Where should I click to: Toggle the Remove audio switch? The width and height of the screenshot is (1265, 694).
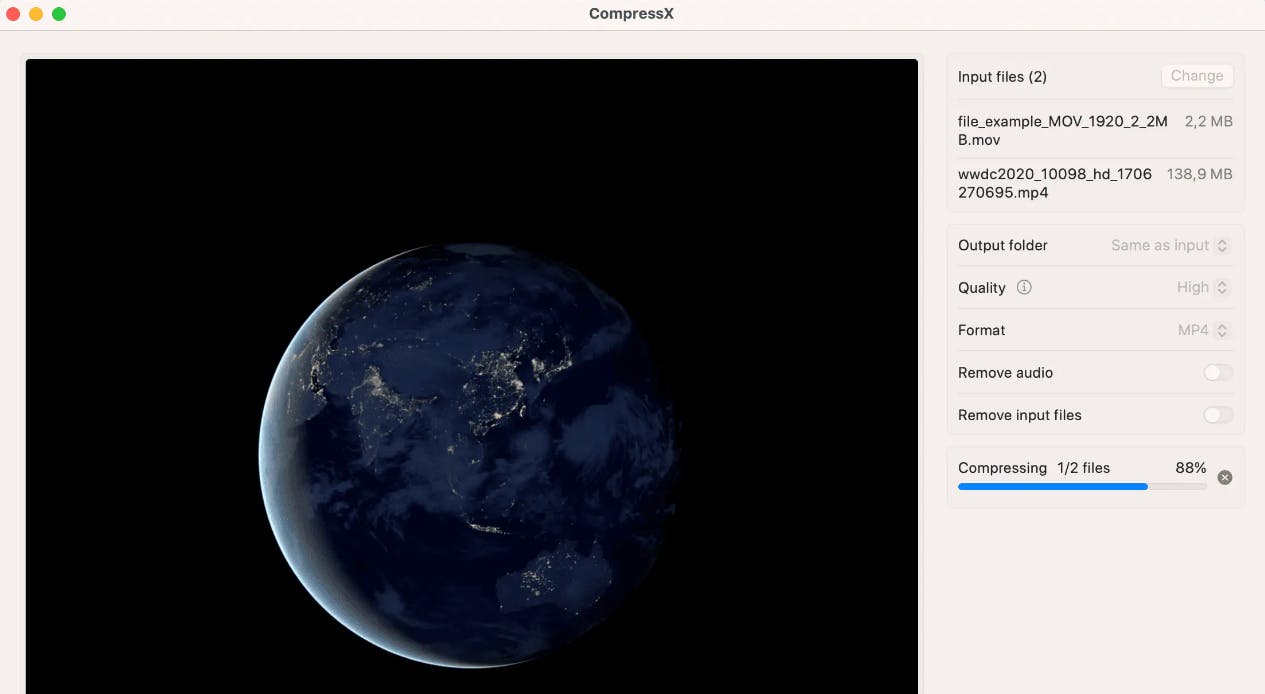click(1218, 373)
